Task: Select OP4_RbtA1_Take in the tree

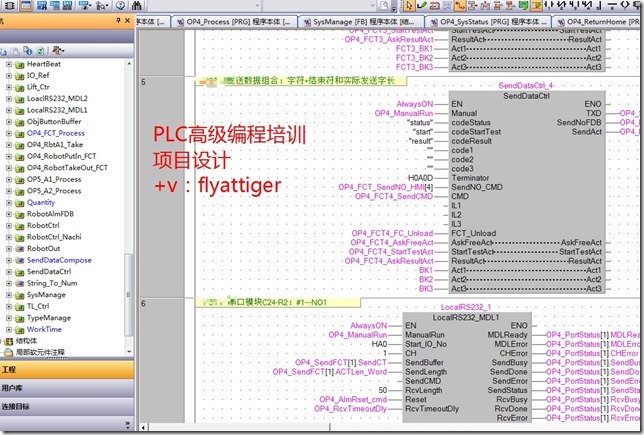Action: click(55, 145)
